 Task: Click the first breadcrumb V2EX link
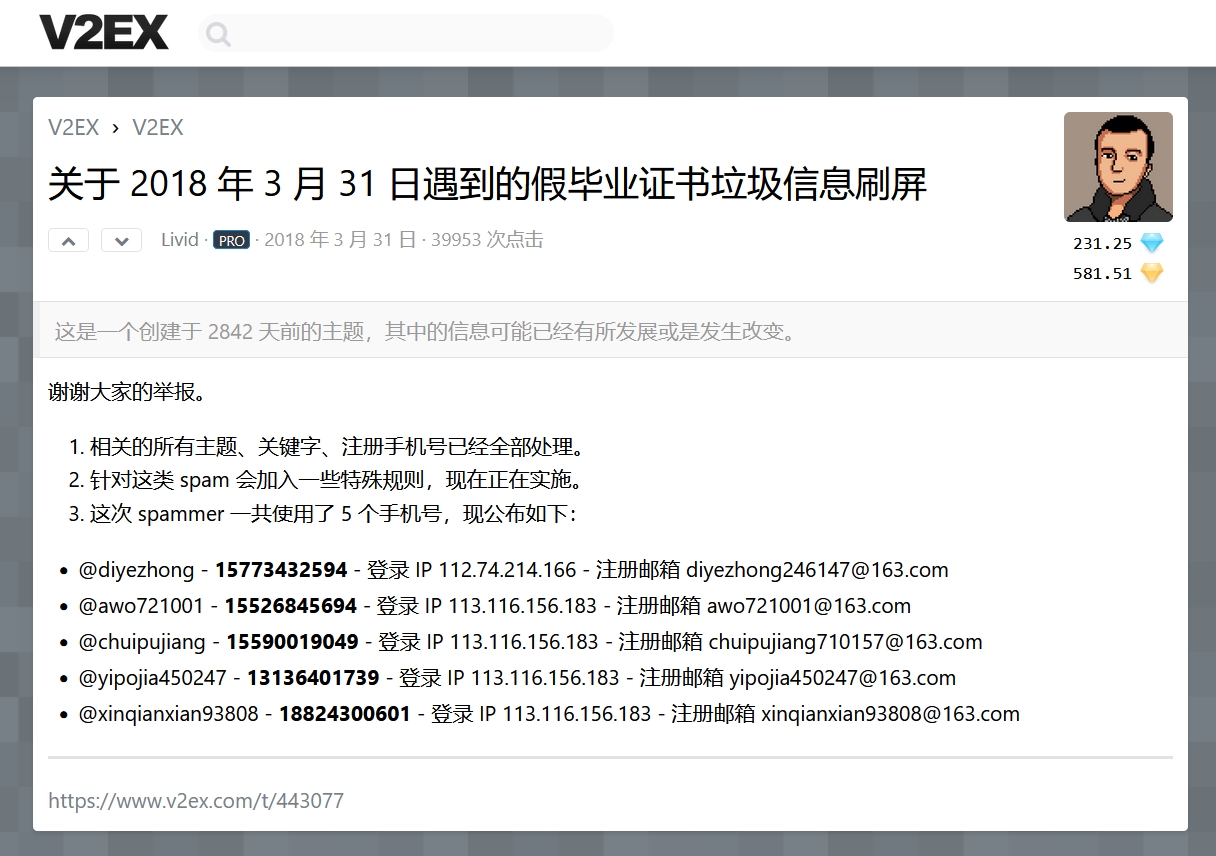pyautogui.click(x=73, y=127)
